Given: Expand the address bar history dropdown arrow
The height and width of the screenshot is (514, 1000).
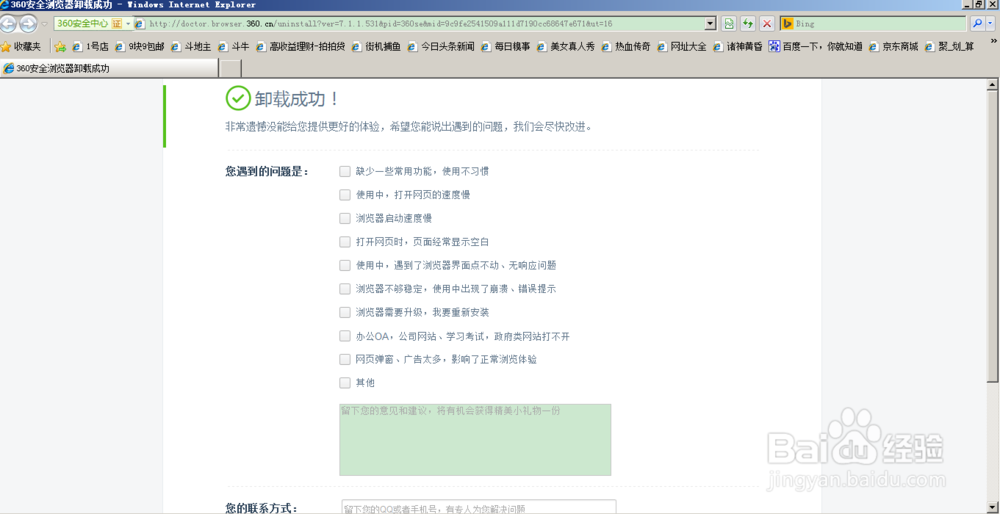Looking at the screenshot, I should [x=711, y=24].
